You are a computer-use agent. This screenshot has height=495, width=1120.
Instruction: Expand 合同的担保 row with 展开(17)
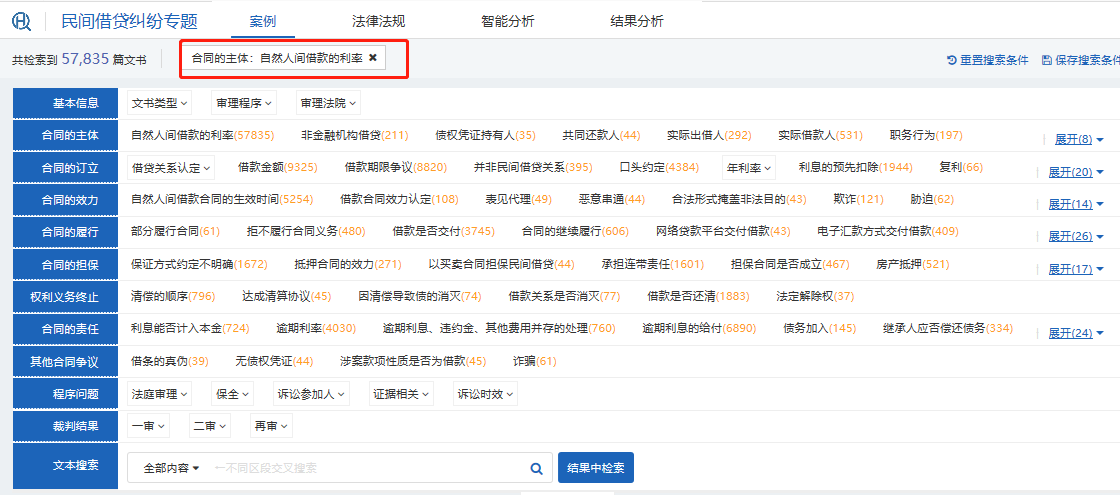coord(1075,269)
